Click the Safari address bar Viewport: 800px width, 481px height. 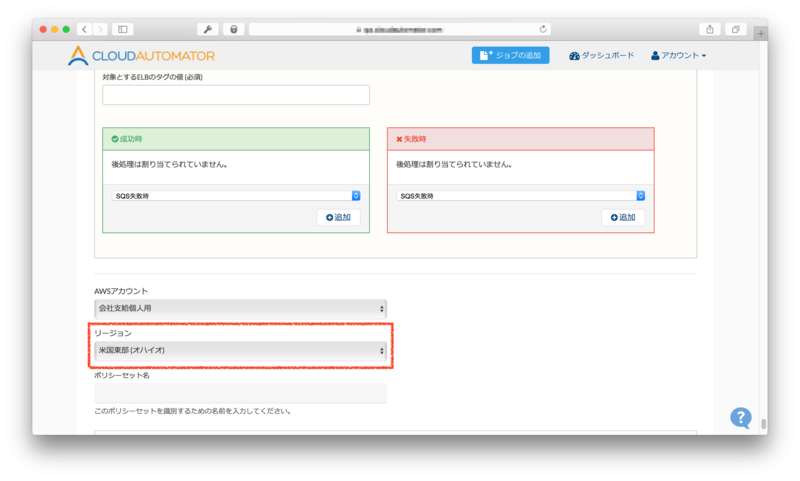click(x=399, y=29)
